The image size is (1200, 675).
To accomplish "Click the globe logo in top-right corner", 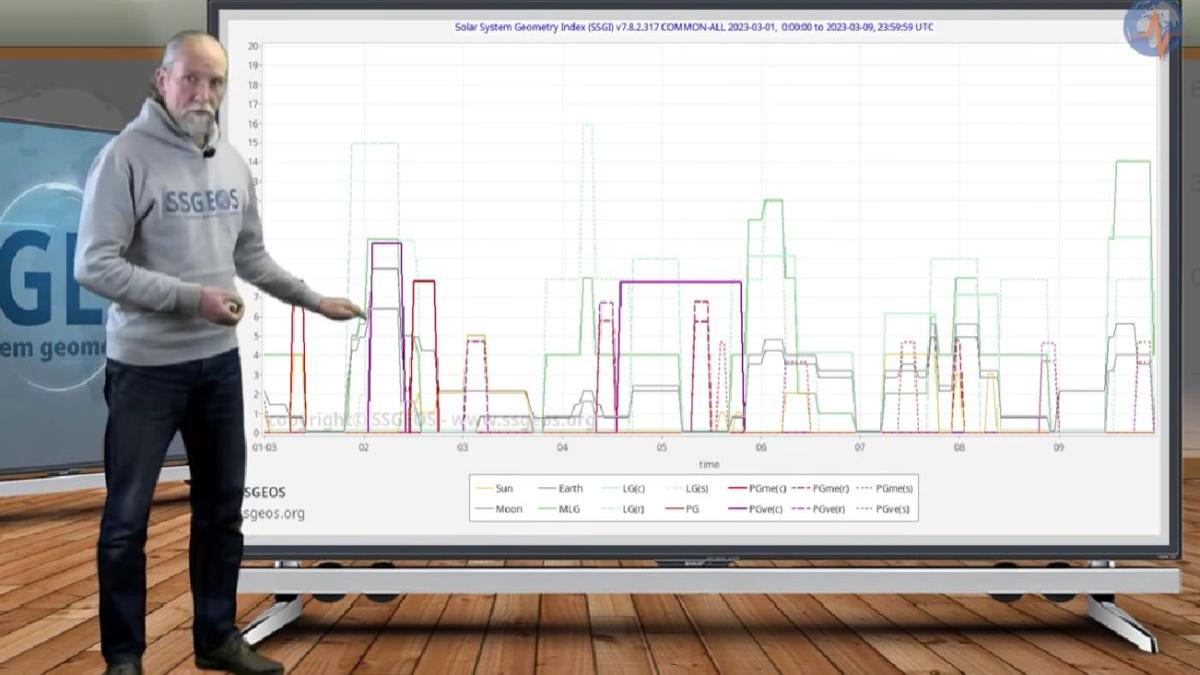I will pyautogui.click(x=1152, y=27).
